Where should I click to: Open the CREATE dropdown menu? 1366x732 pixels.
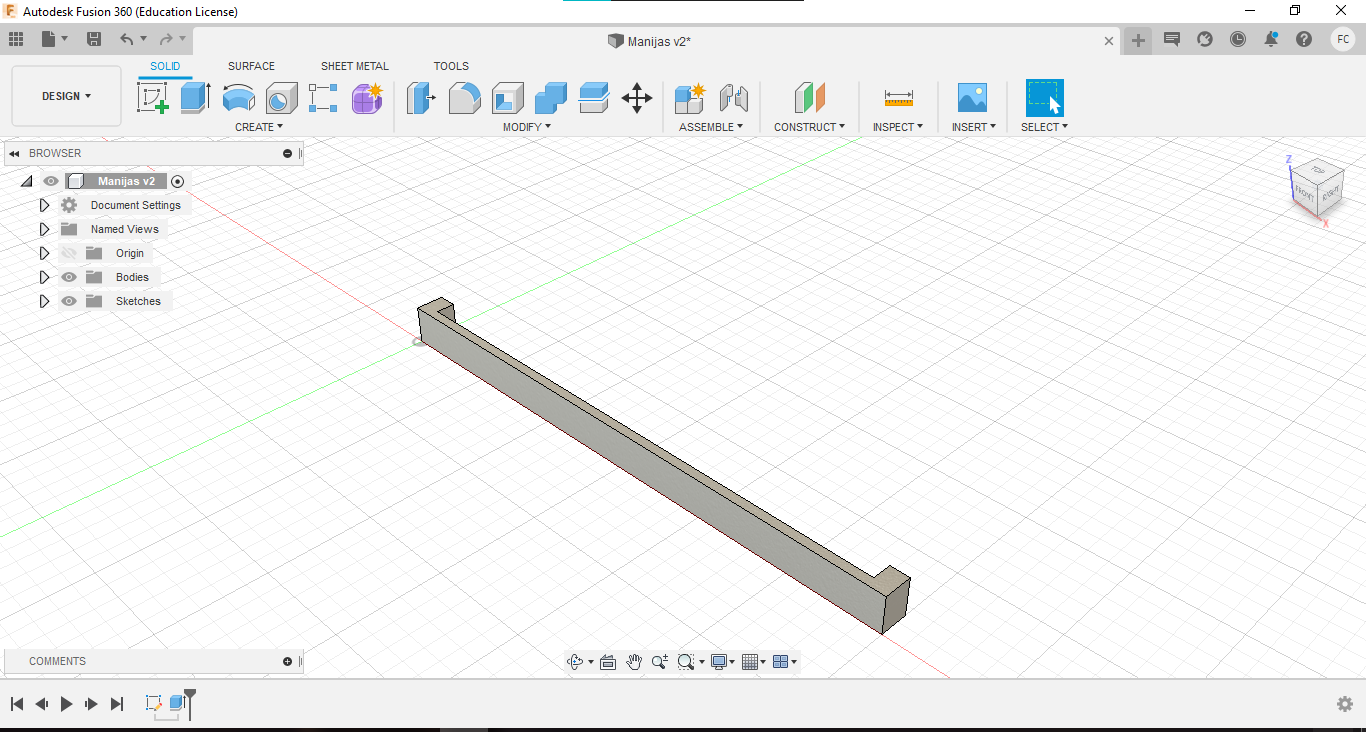[x=259, y=127]
